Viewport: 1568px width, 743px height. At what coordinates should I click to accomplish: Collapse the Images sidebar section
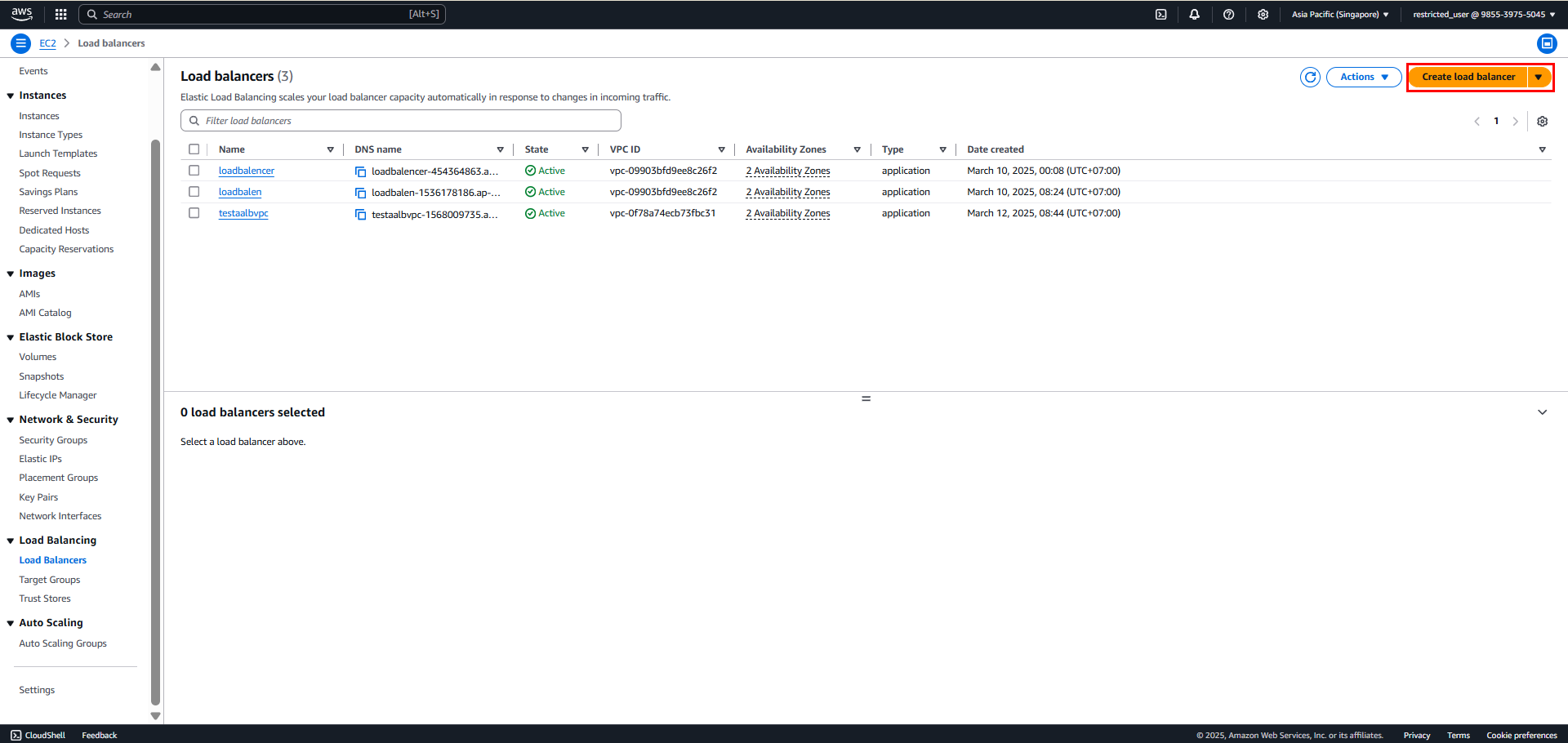[x=11, y=274]
